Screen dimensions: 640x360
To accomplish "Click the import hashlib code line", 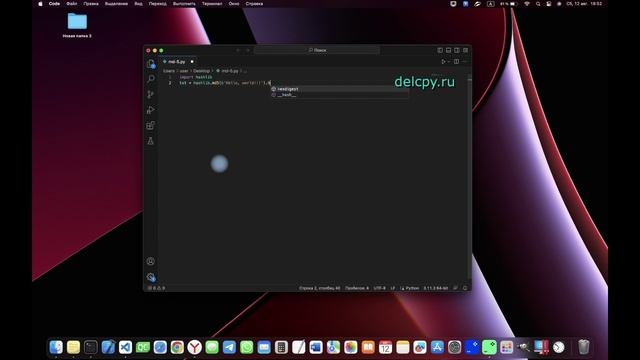I will click(x=196, y=77).
